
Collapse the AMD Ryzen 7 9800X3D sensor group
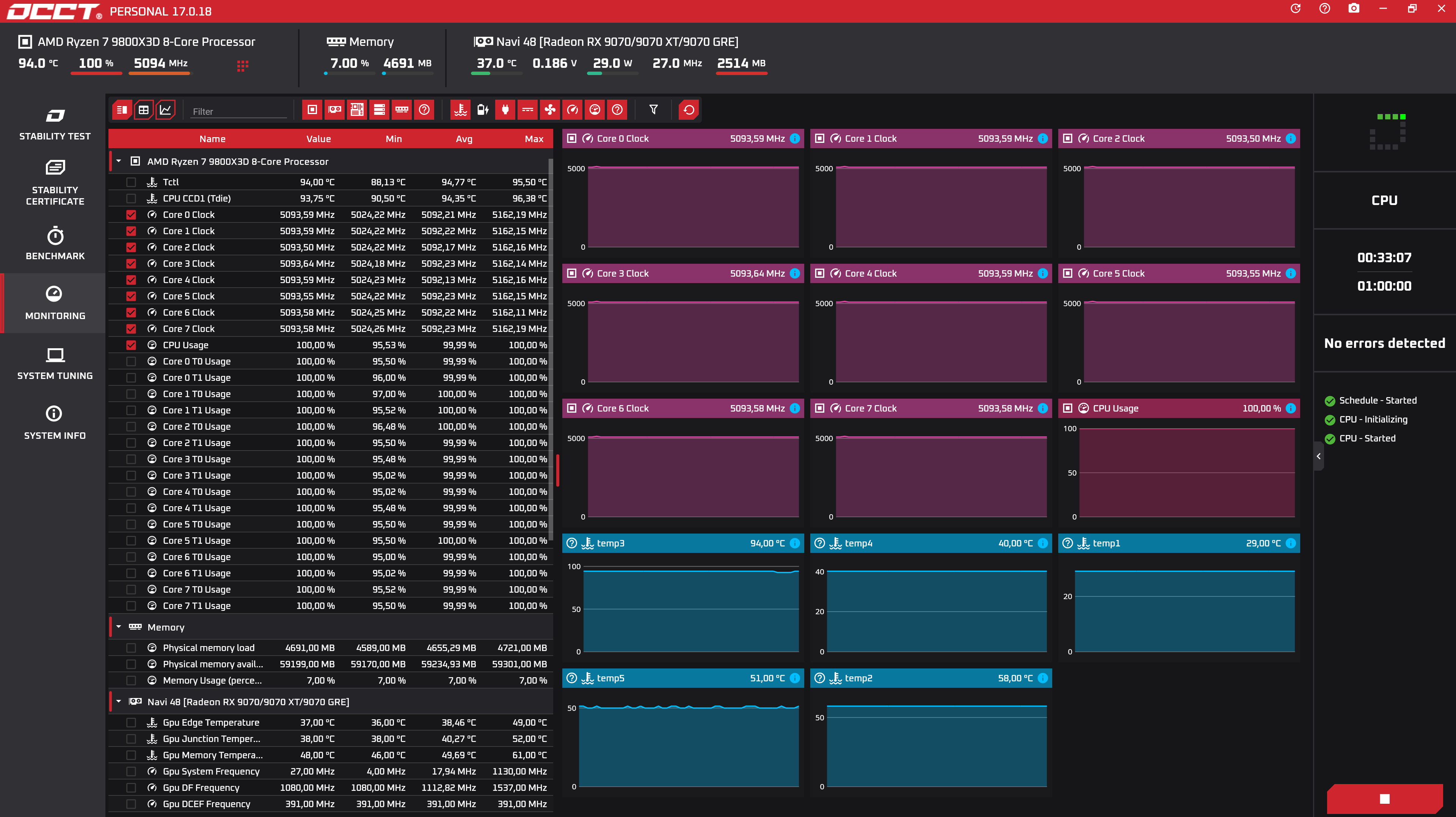click(x=119, y=161)
